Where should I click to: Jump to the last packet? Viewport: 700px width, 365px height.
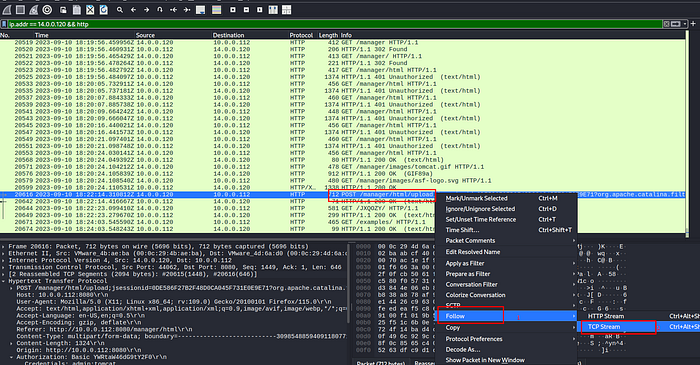pyautogui.click(x=187, y=9)
